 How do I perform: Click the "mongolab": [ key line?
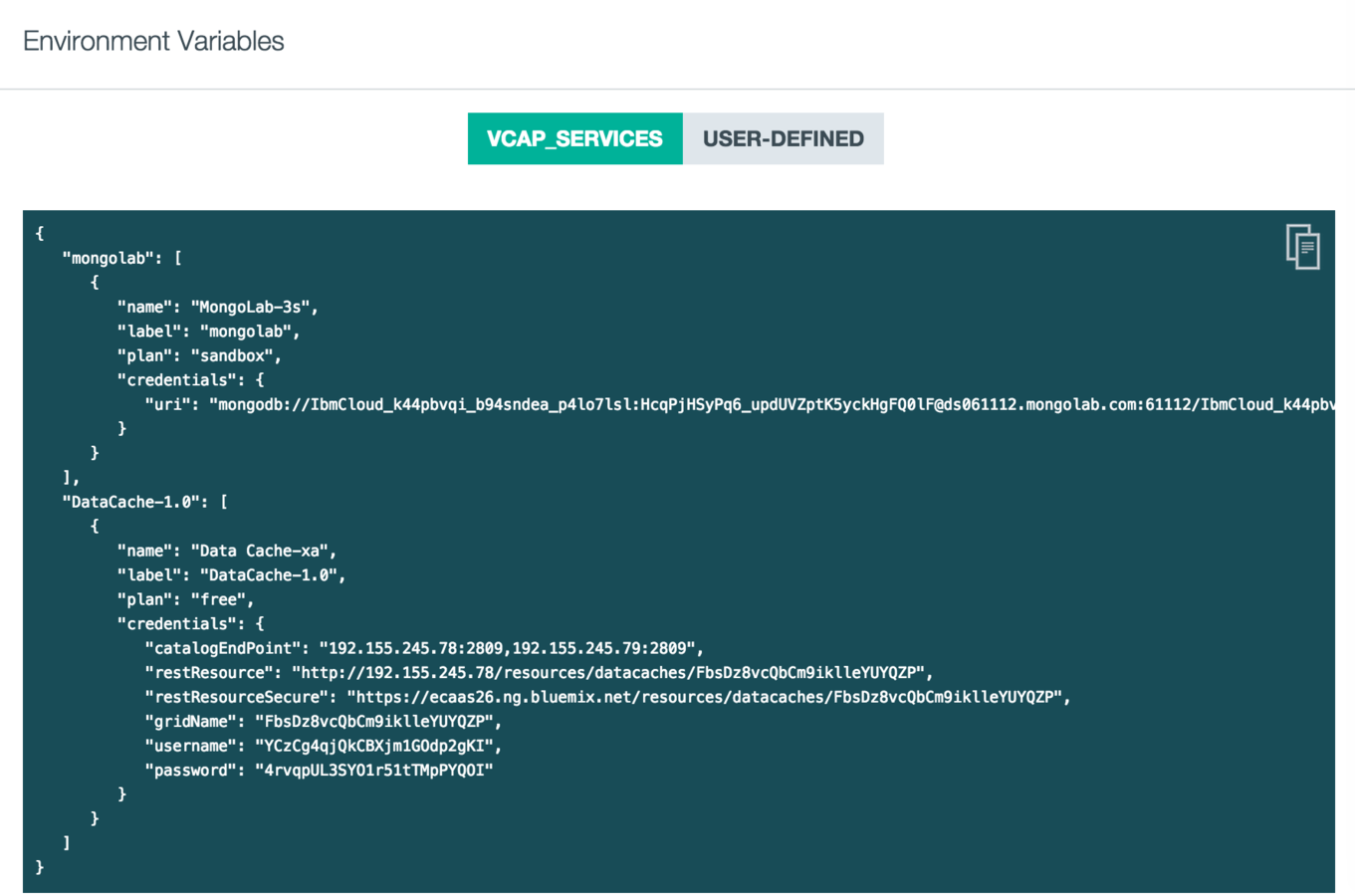(122, 258)
